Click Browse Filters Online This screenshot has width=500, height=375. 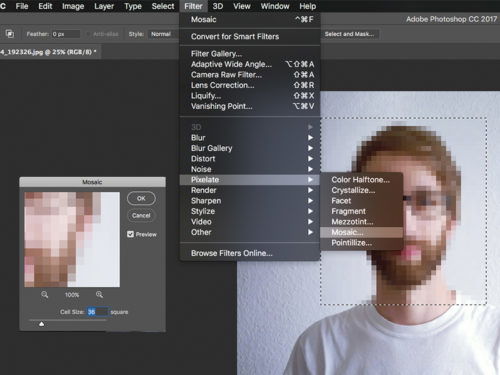tap(250, 253)
